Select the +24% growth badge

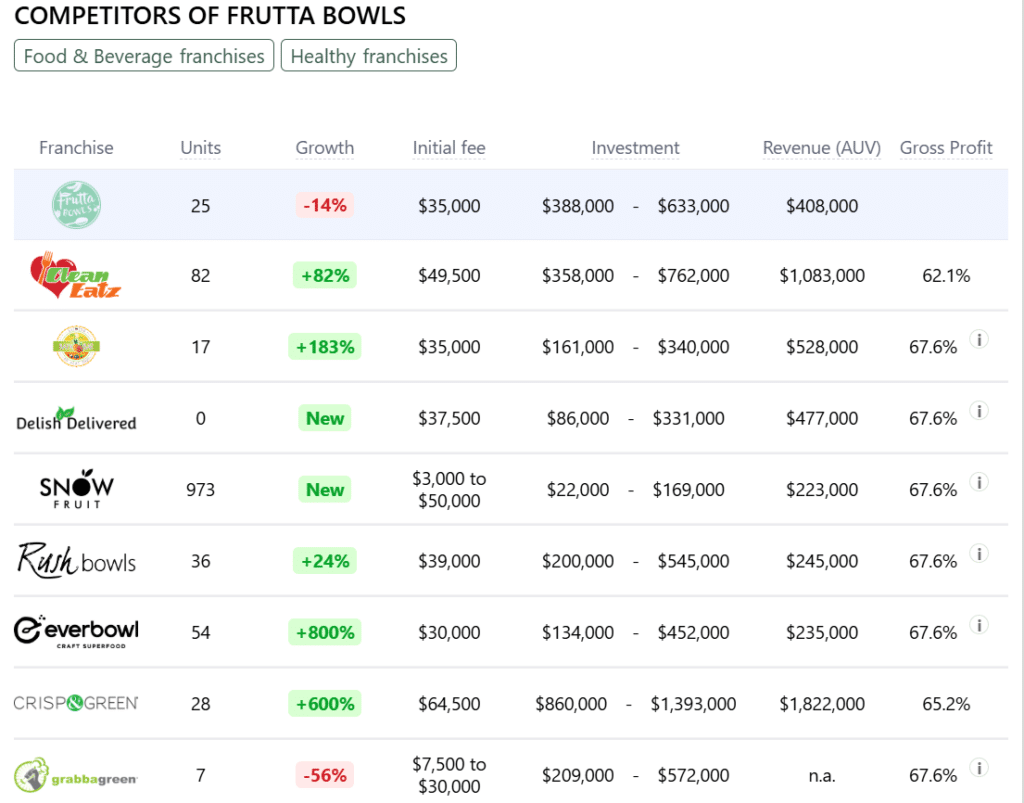point(325,561)
